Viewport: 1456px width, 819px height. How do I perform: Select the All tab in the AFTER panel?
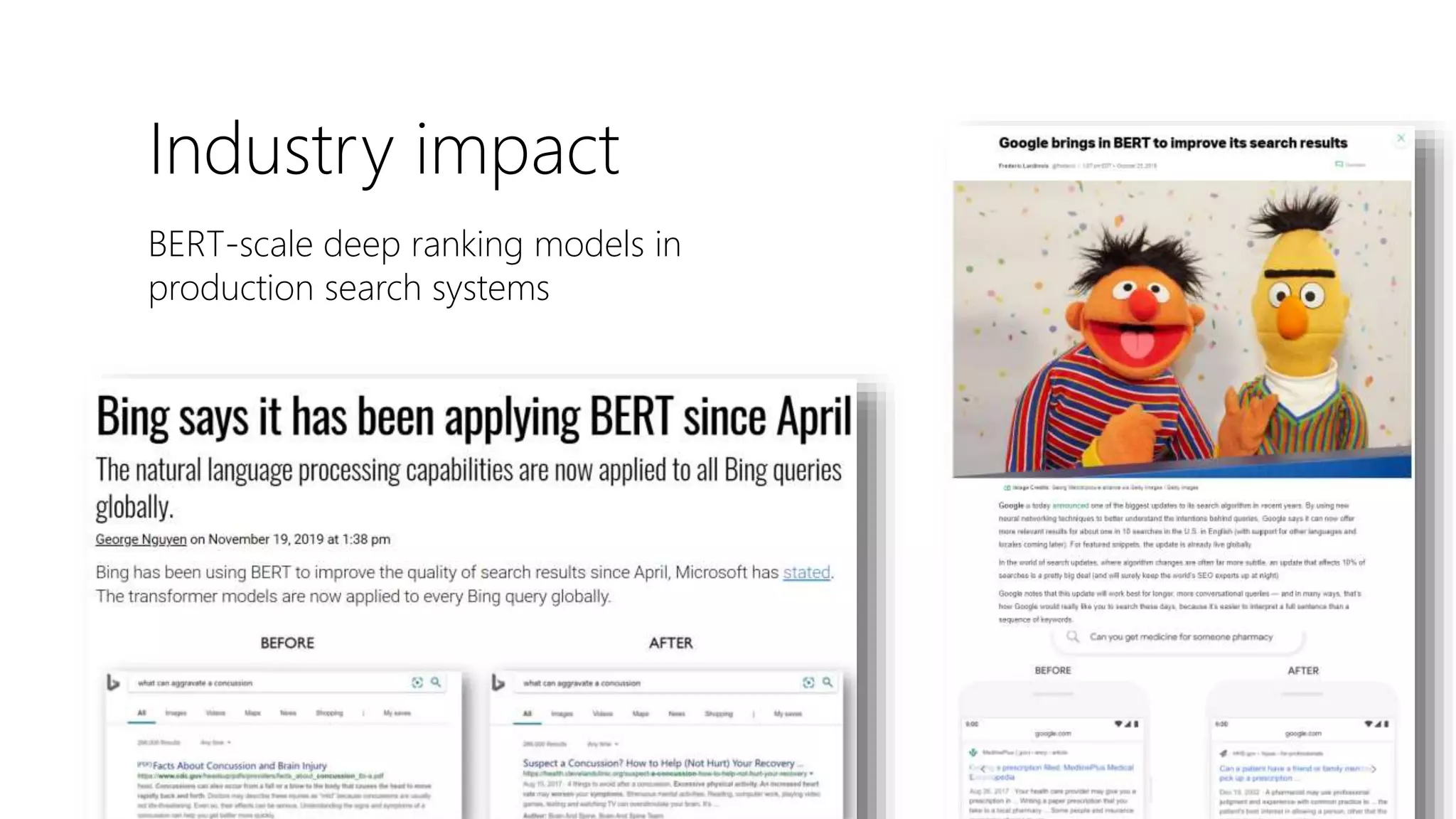[528, 713]
